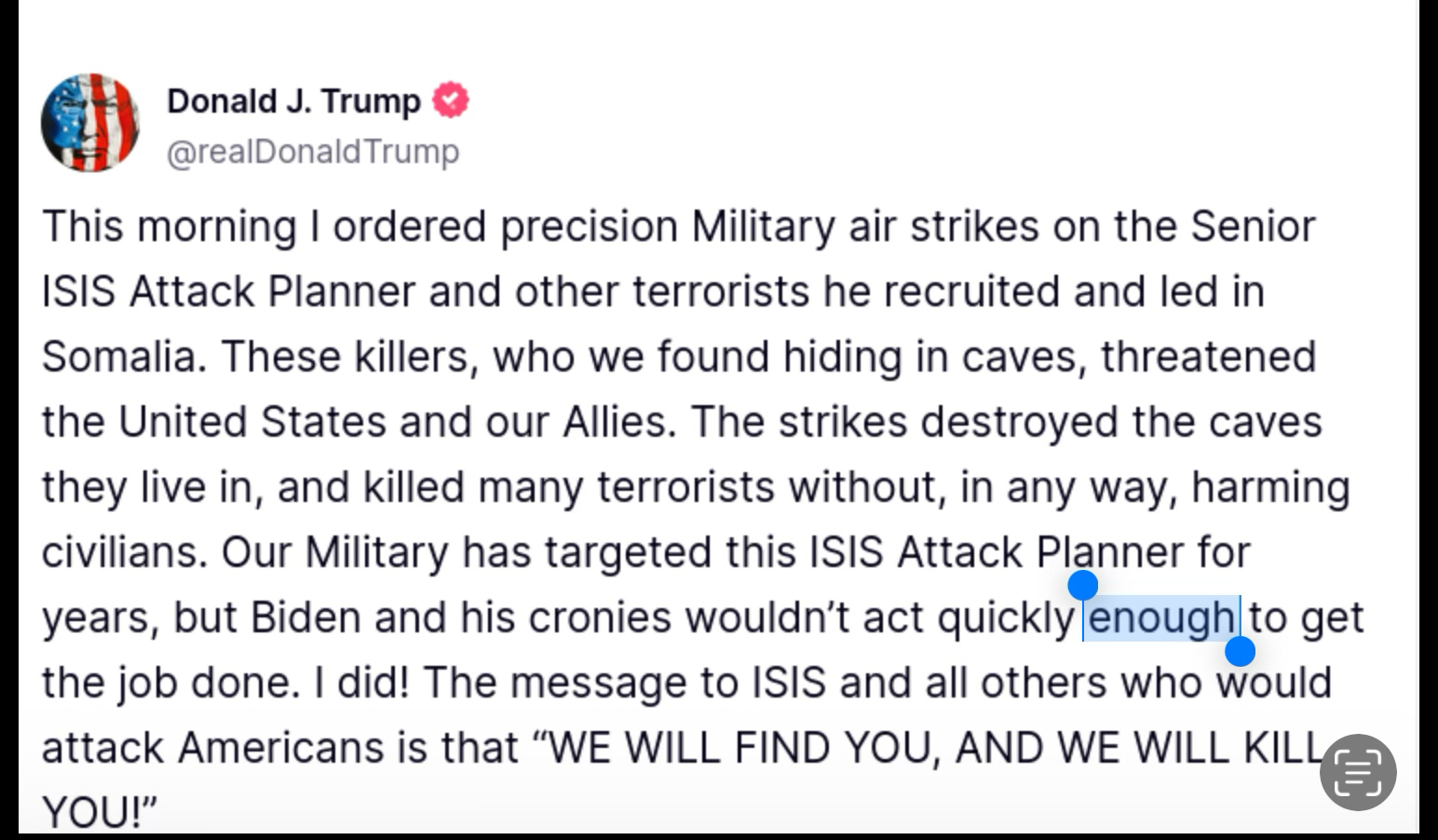Open the American flag profile avatar

[89, 123]
